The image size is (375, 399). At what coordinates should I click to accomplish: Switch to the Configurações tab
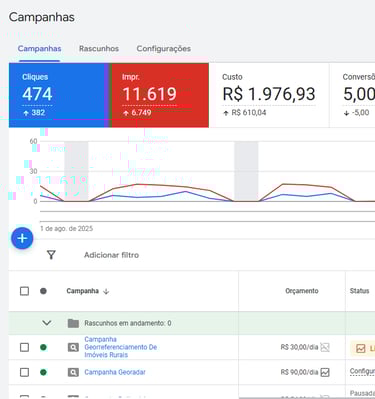click(x=164, y=49)
